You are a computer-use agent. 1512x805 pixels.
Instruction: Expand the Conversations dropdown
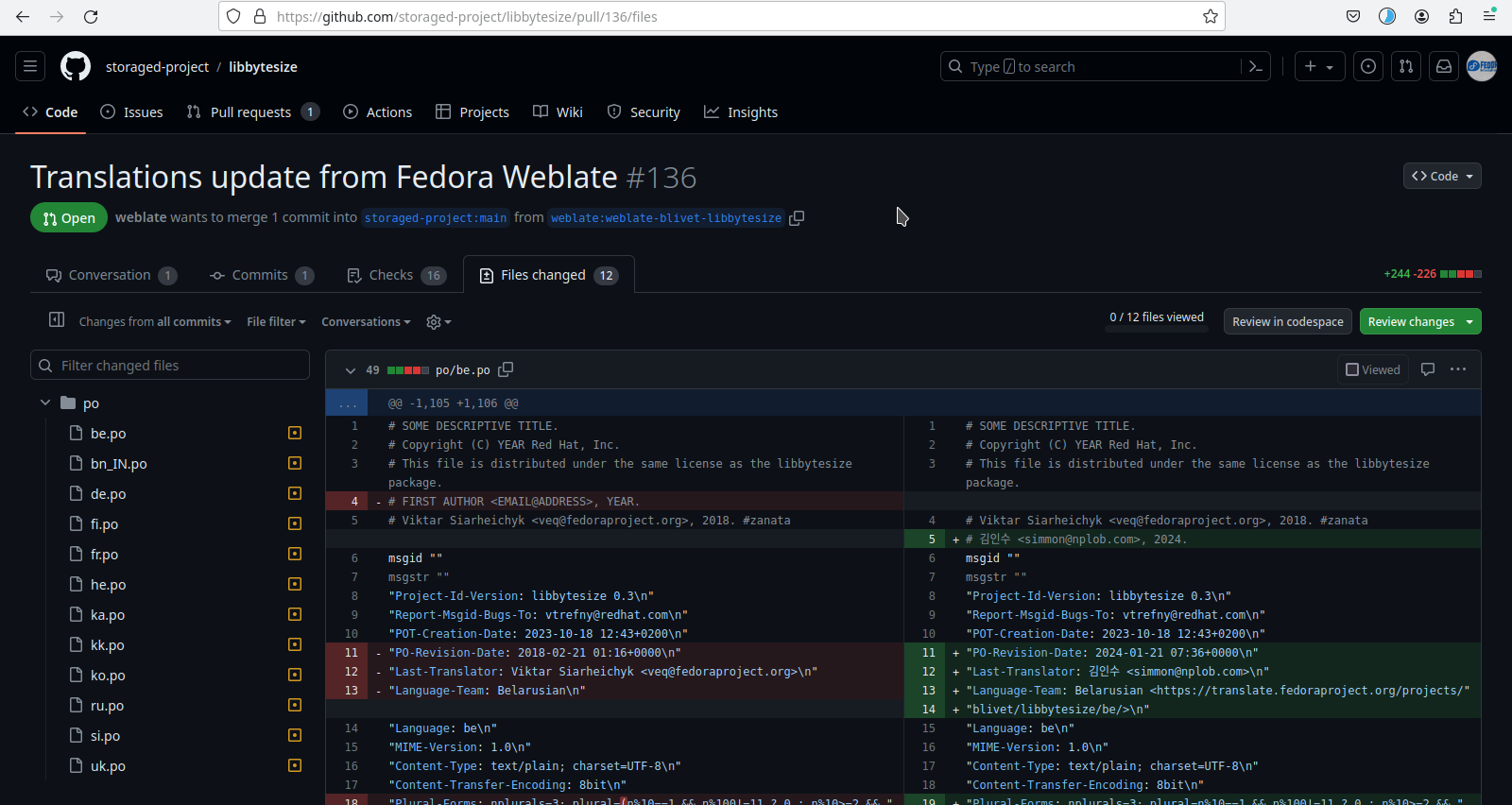pyautogui.click(x=366, y=322)
